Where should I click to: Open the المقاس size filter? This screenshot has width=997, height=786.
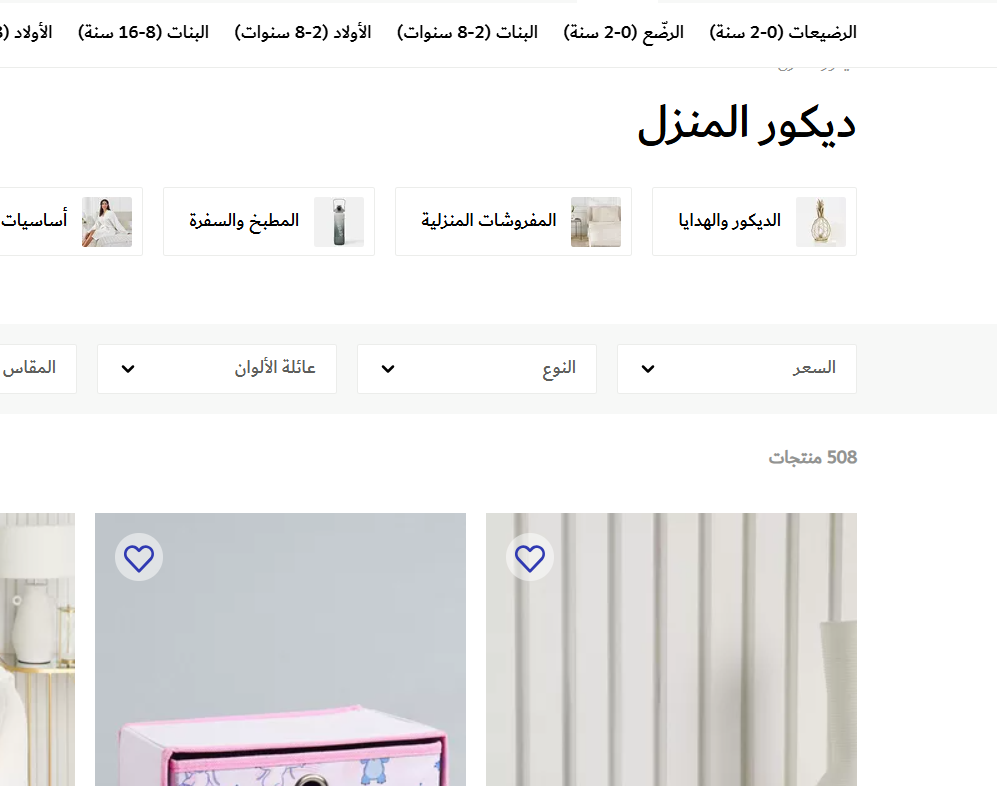coord(38,369)
